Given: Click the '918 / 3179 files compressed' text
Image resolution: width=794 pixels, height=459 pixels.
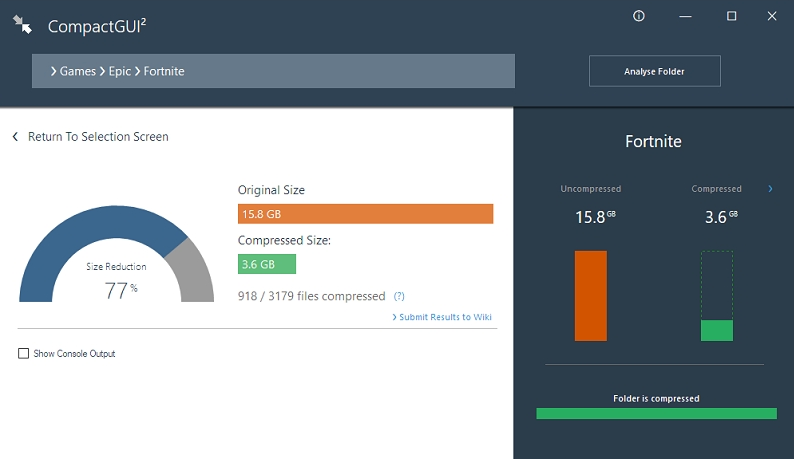Looking at the screenshot, I should (311, 296).
